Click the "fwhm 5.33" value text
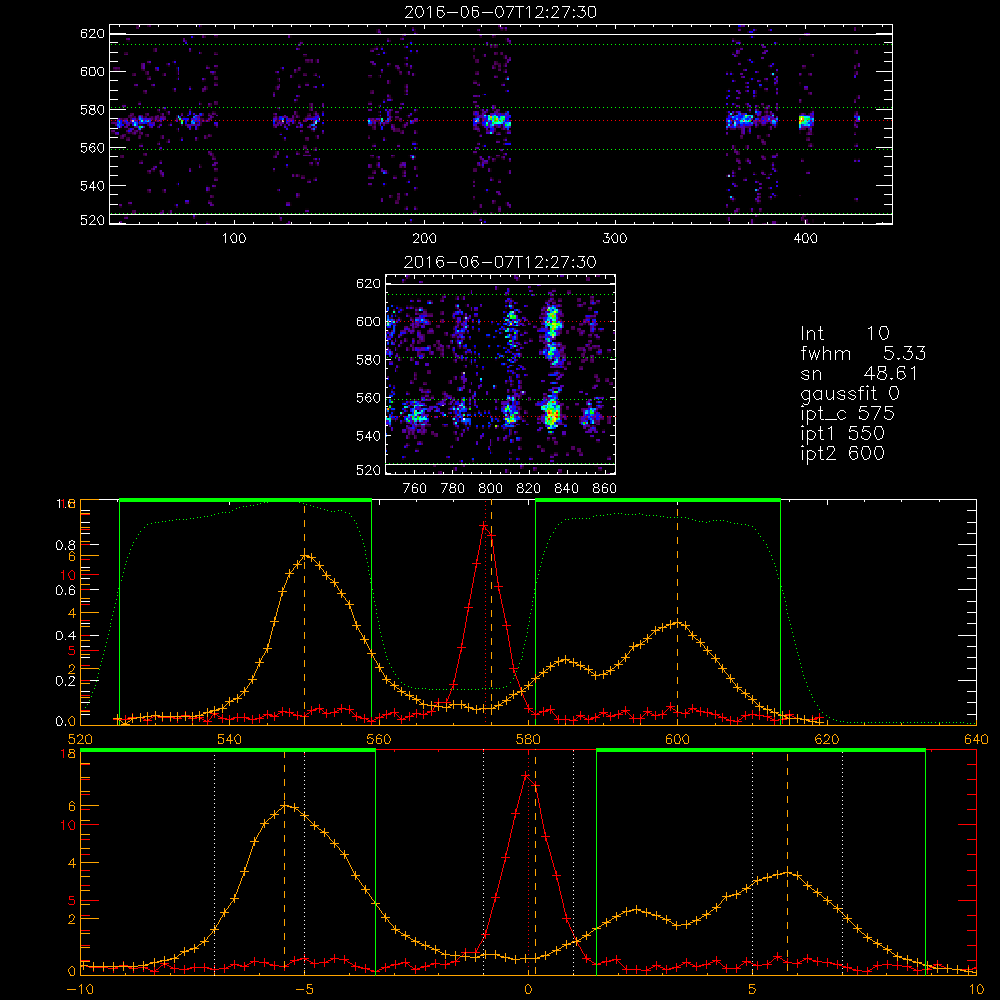The height and width of the screenshot is (1000, 1000). [863, 353]
